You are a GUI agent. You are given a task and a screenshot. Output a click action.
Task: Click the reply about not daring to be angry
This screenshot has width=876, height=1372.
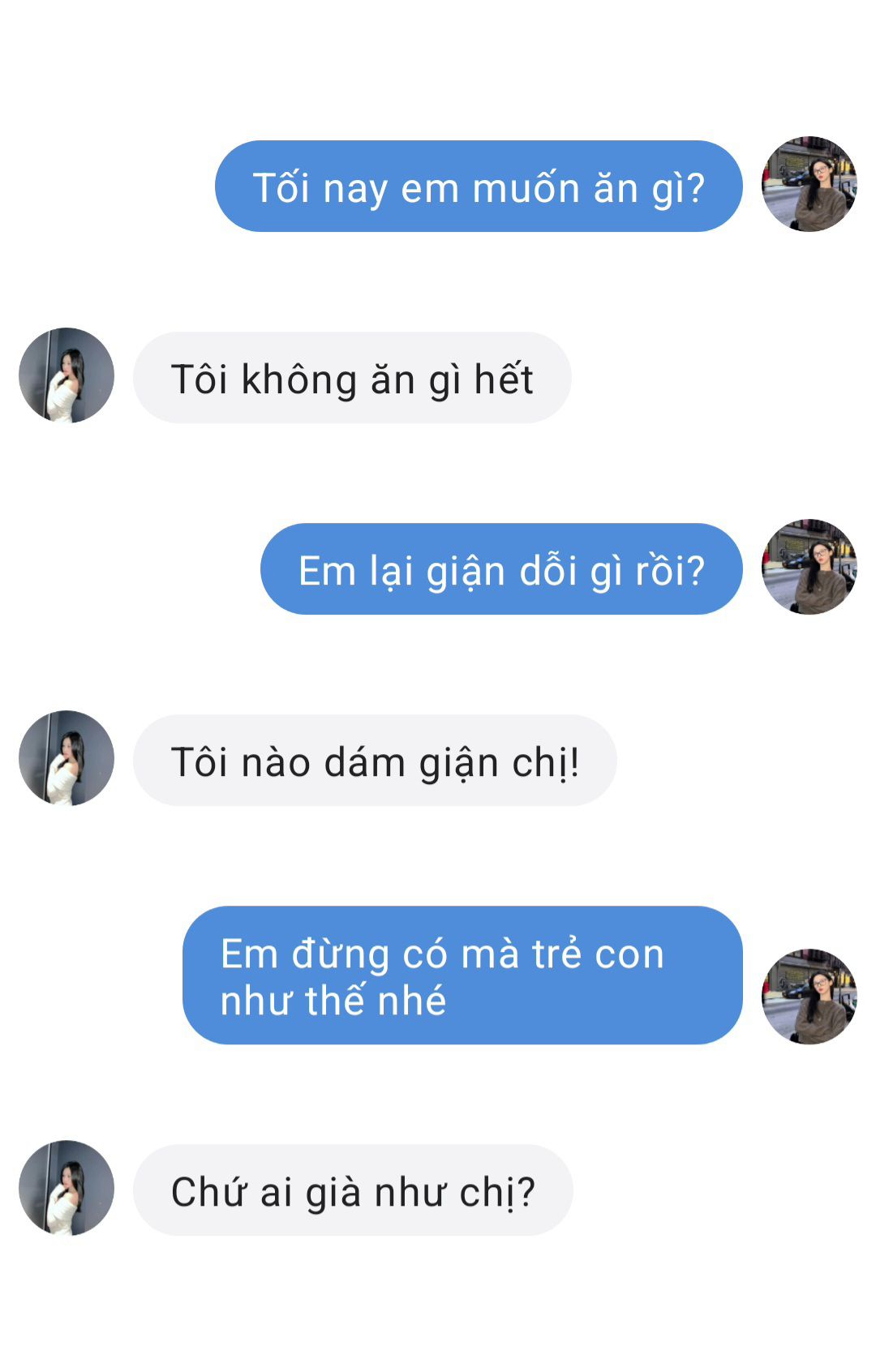point(375,761)
